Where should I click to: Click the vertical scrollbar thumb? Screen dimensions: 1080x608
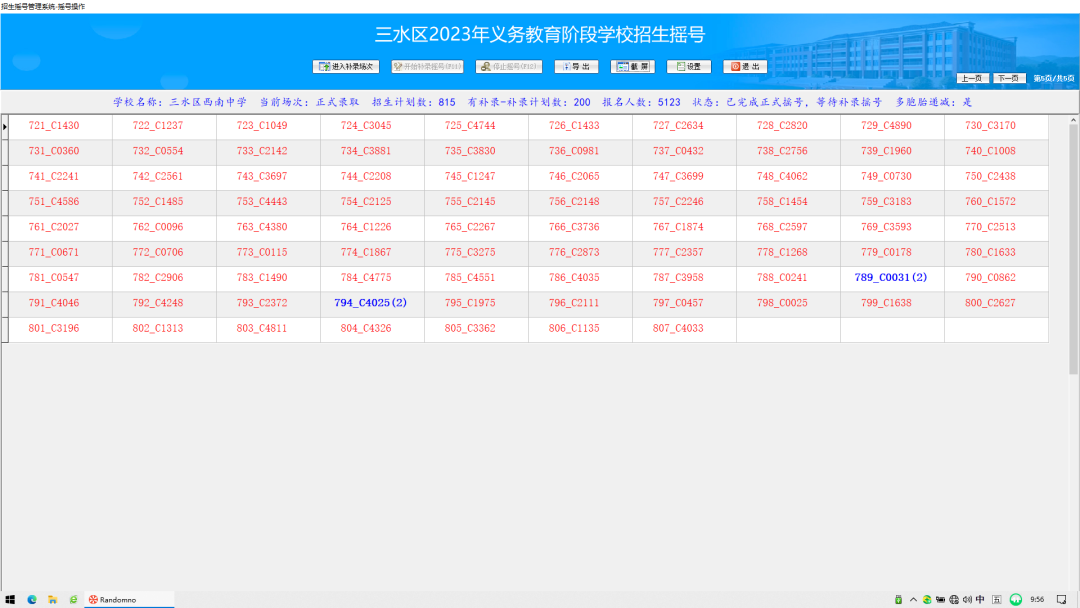point(1073,249)
